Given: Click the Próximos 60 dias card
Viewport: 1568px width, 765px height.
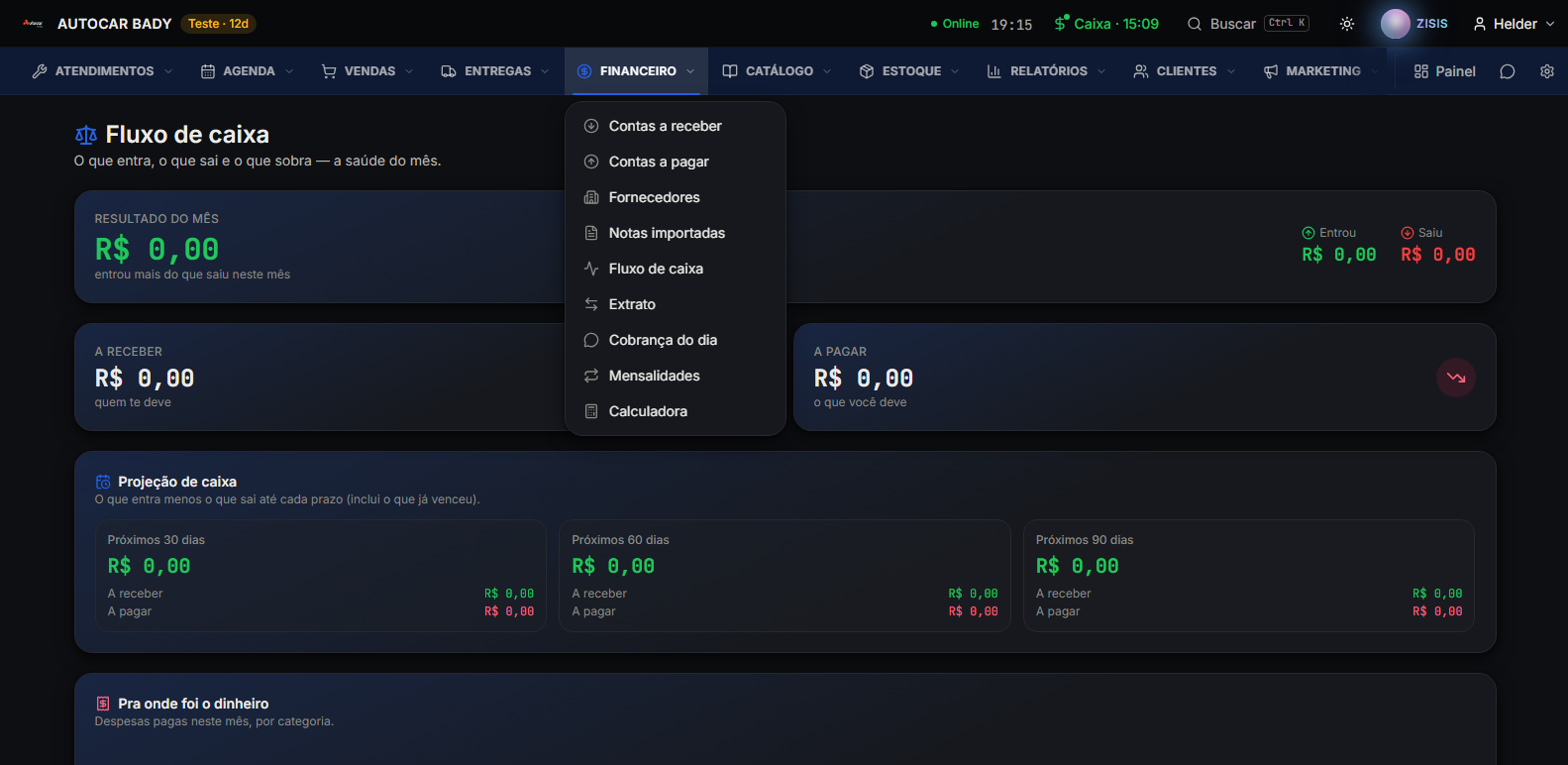Looking at the screenshot, I should tap(784, 576).
